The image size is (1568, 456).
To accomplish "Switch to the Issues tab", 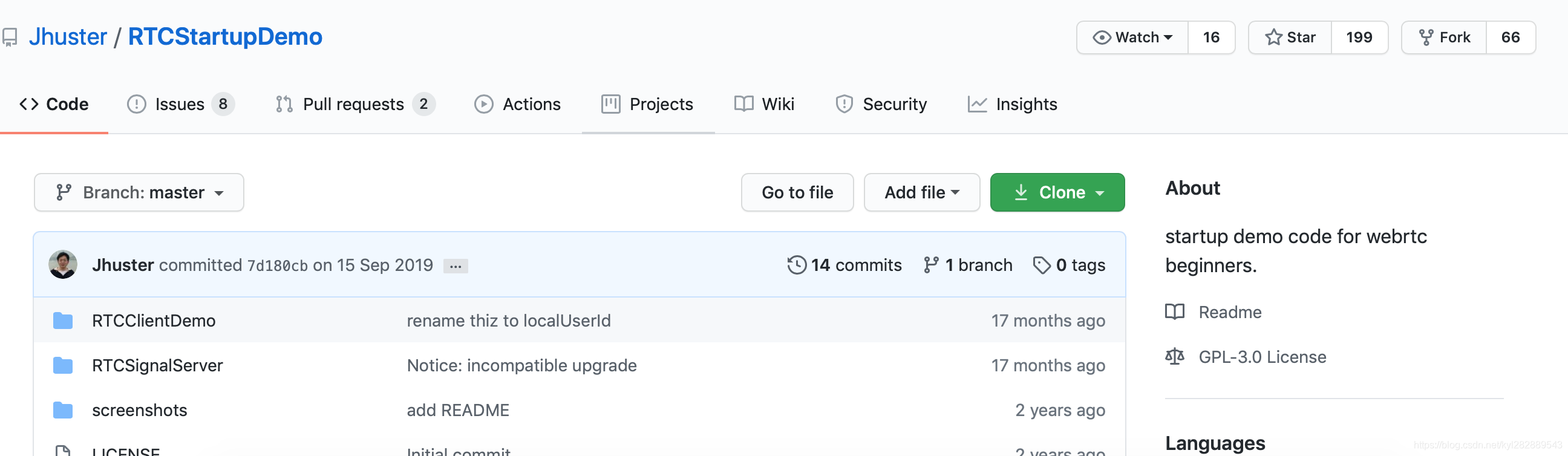I will (180, 104).
